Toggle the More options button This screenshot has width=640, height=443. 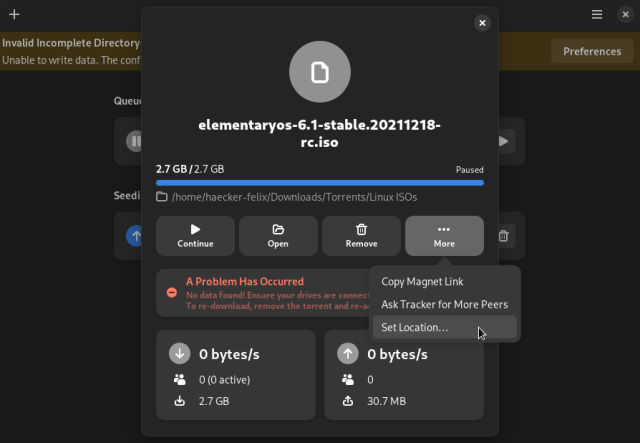coord(444,236)
